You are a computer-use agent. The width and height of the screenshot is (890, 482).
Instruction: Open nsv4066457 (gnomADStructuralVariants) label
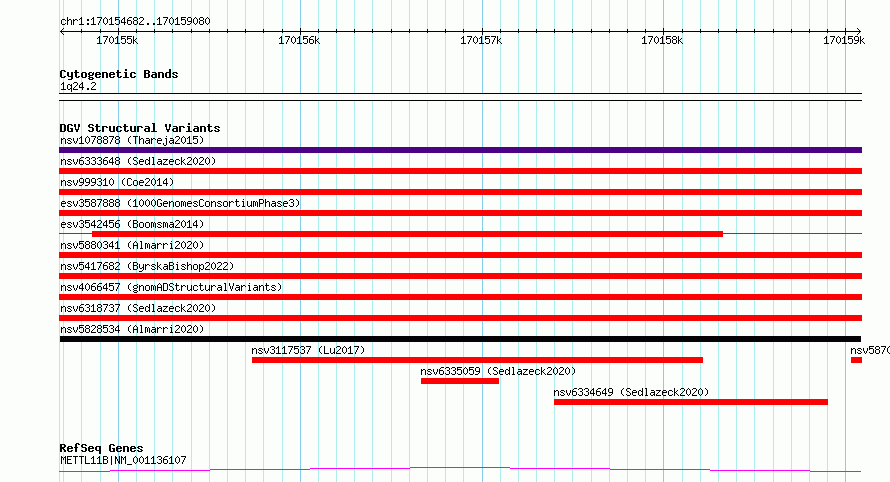click(171, 287)
